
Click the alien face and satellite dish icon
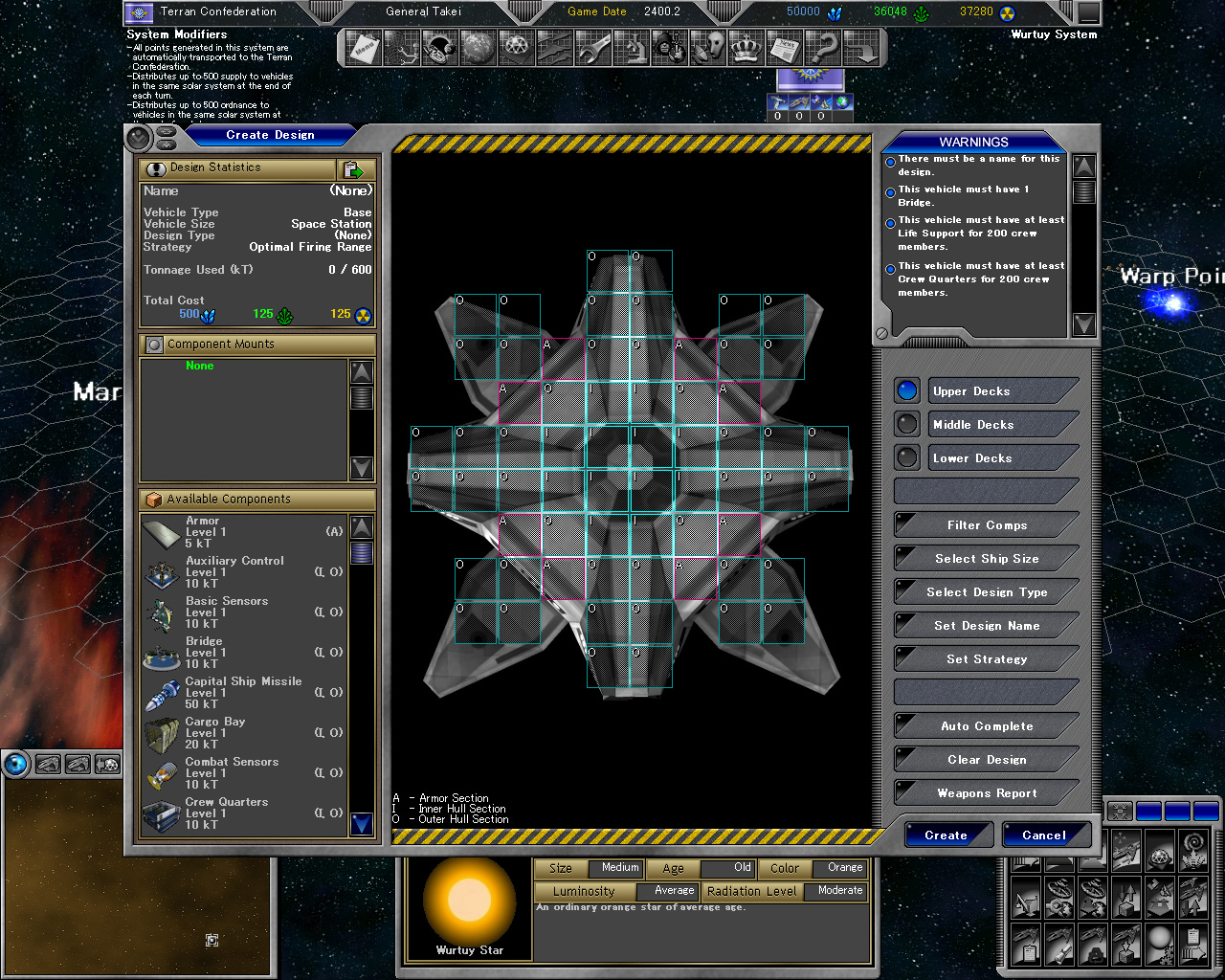point(708,48)
